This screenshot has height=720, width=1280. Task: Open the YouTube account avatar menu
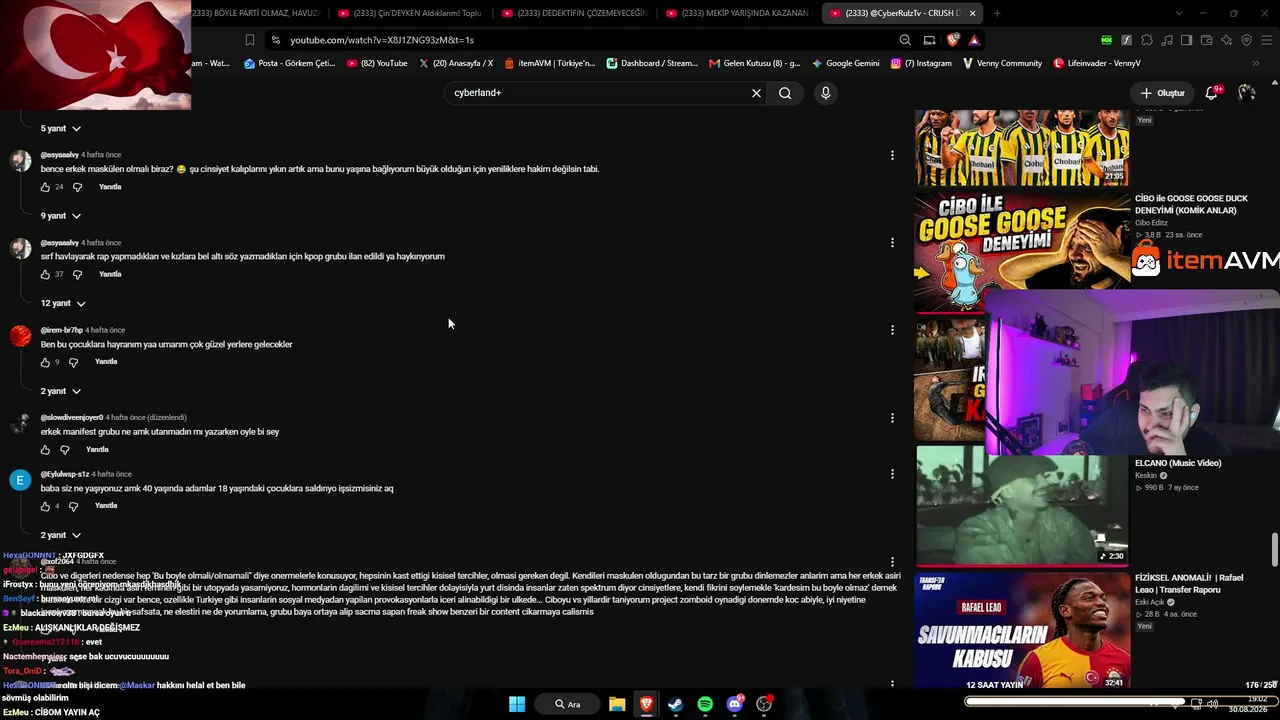tap(1246, 92)
